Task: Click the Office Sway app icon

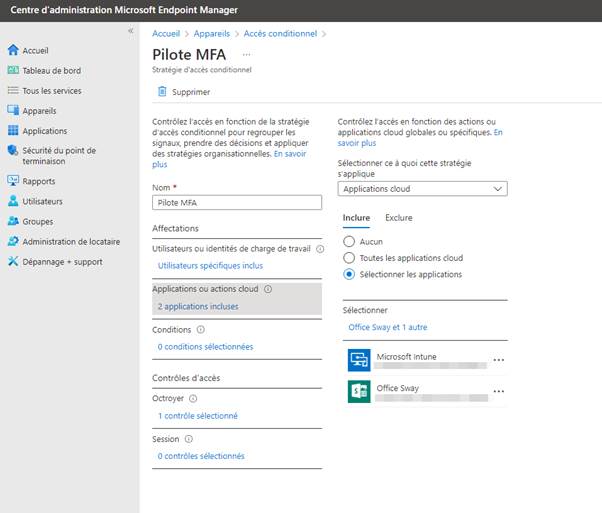Action: 359,391
